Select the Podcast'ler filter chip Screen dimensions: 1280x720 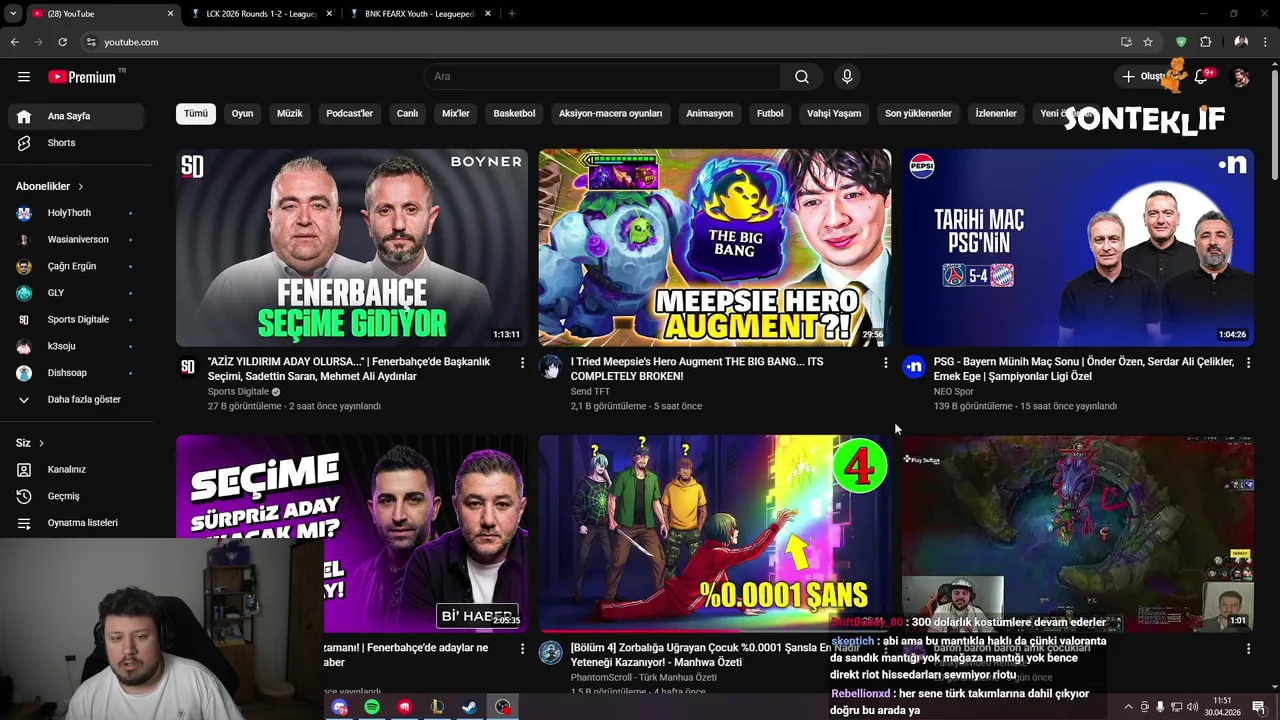tap(349, 113)
